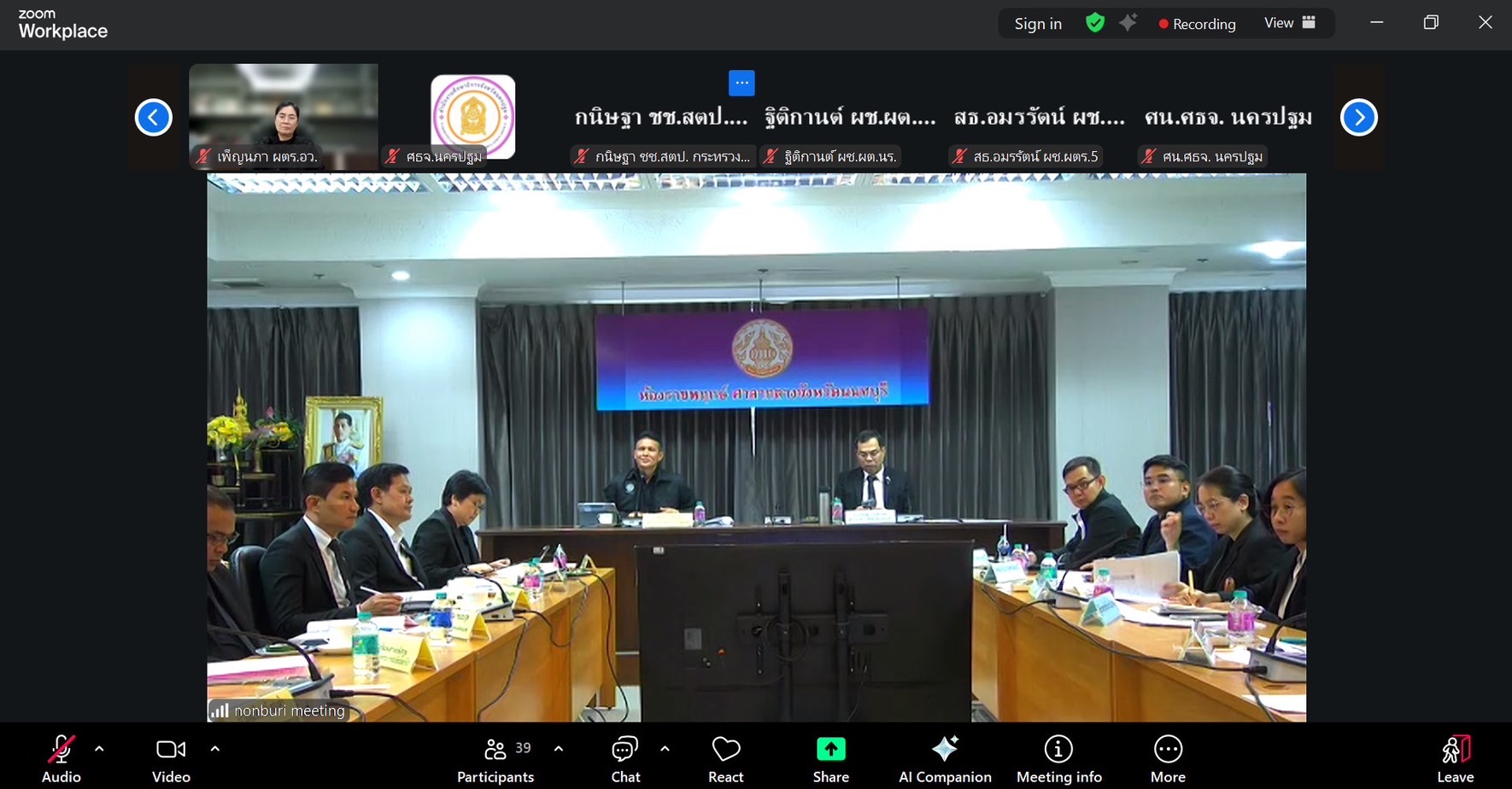Show Meeting info details
Viewport: 1512px width, 789px height.
click(1058, 758)
